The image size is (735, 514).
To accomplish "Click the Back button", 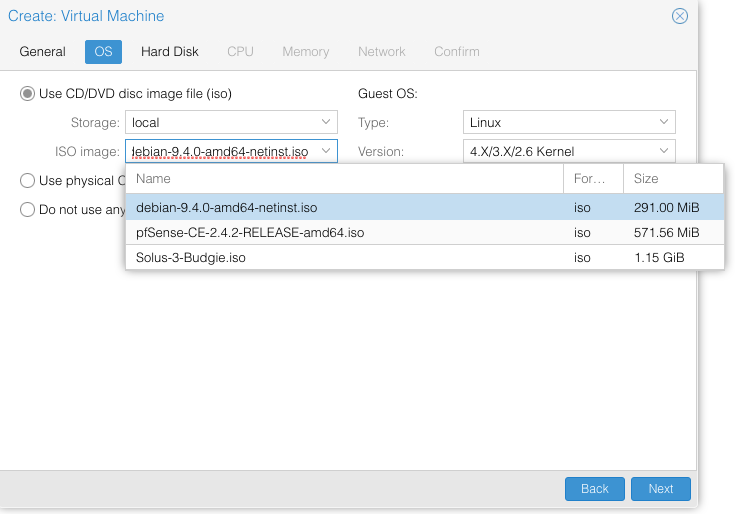I will 594,489.
